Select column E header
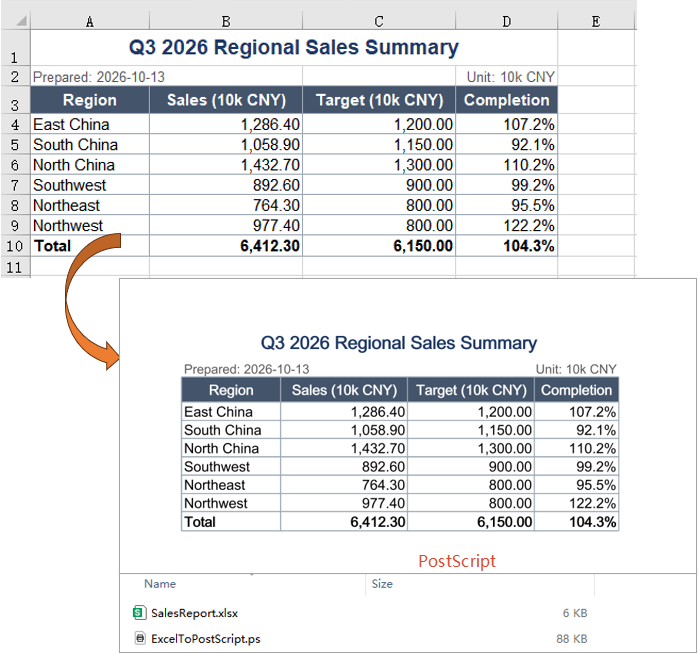Viewport: 699px width, 653px height. click(x=596, y=21)
